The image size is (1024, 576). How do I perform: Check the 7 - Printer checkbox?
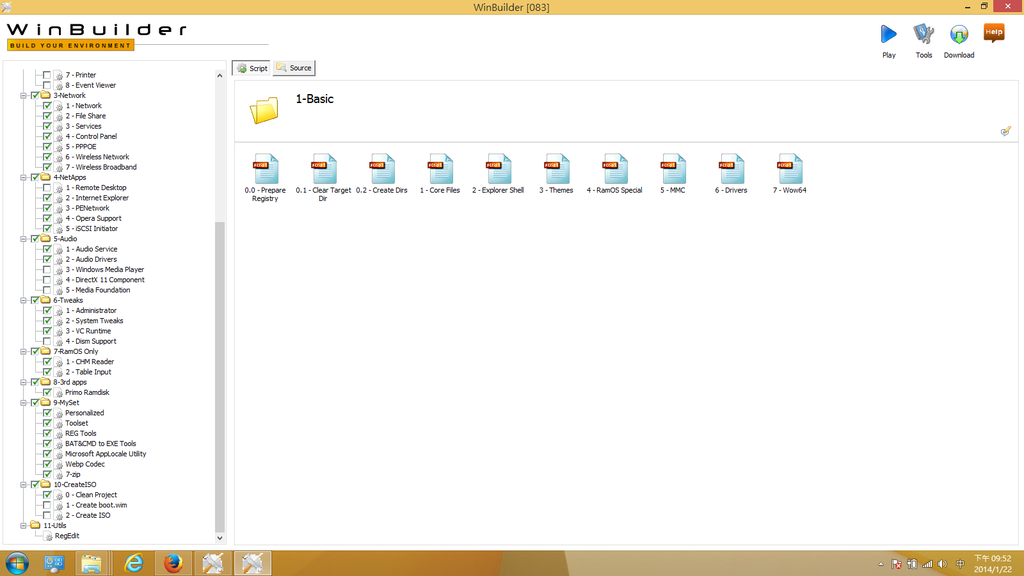coord(47,75)
